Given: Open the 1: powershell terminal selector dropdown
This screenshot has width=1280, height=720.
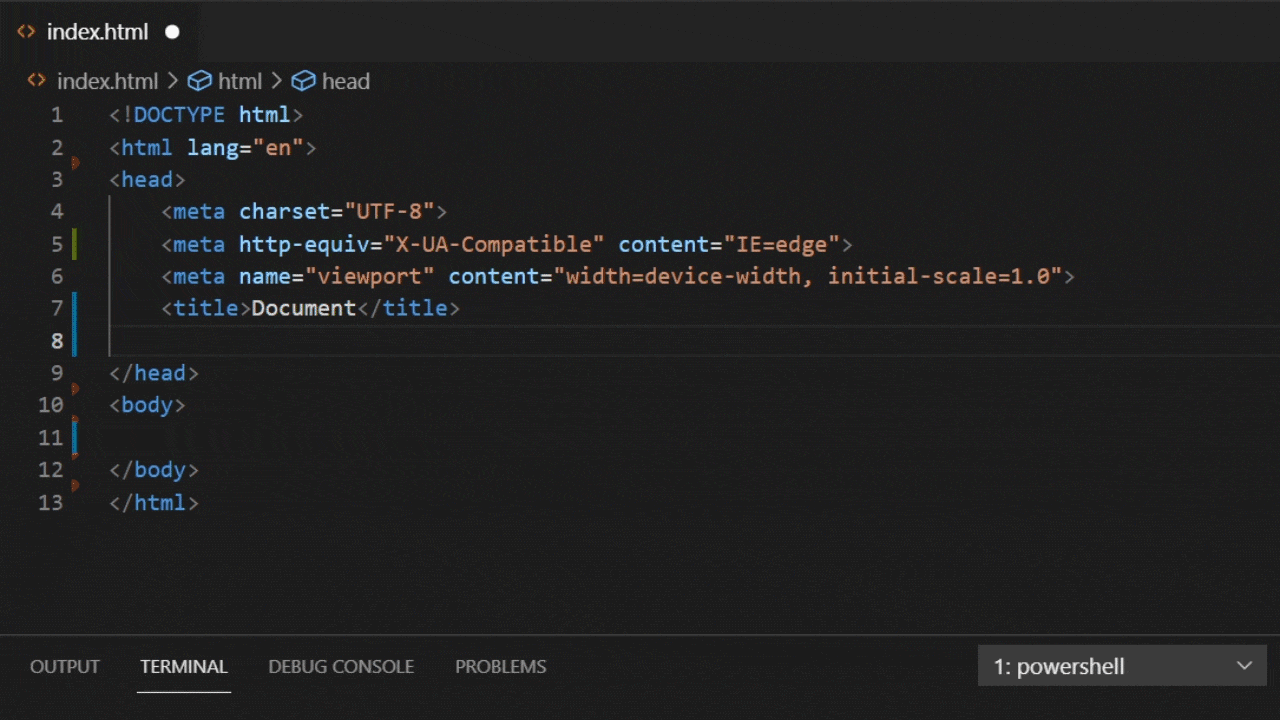Looking at the screenshot, I should pyautogui.click(x=1121, y=666).
